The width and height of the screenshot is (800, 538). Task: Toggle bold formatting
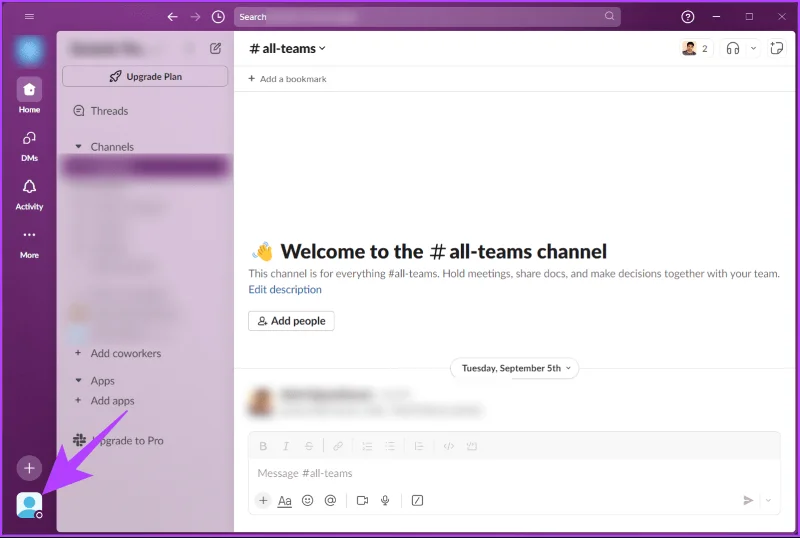[x=263, y=446]
